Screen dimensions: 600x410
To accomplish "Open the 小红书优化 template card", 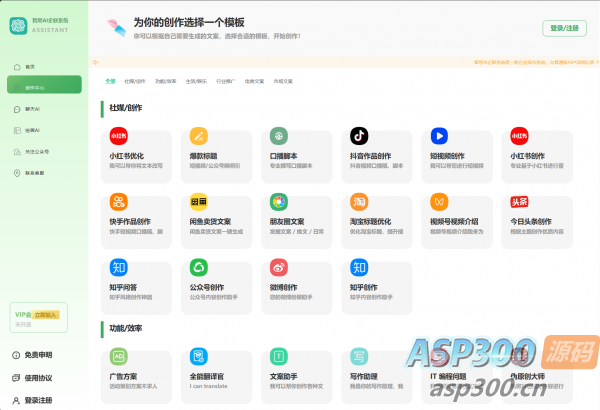I will coord(136,156).
